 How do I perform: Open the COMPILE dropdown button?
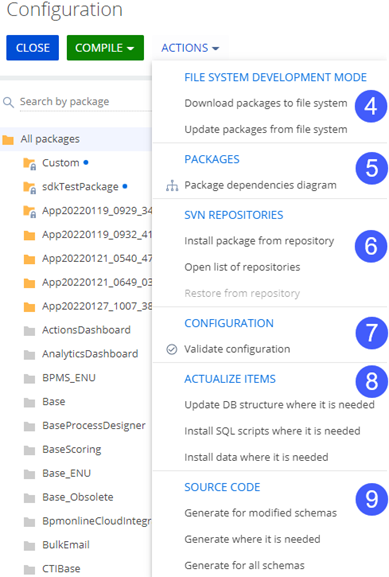(105, 48)
